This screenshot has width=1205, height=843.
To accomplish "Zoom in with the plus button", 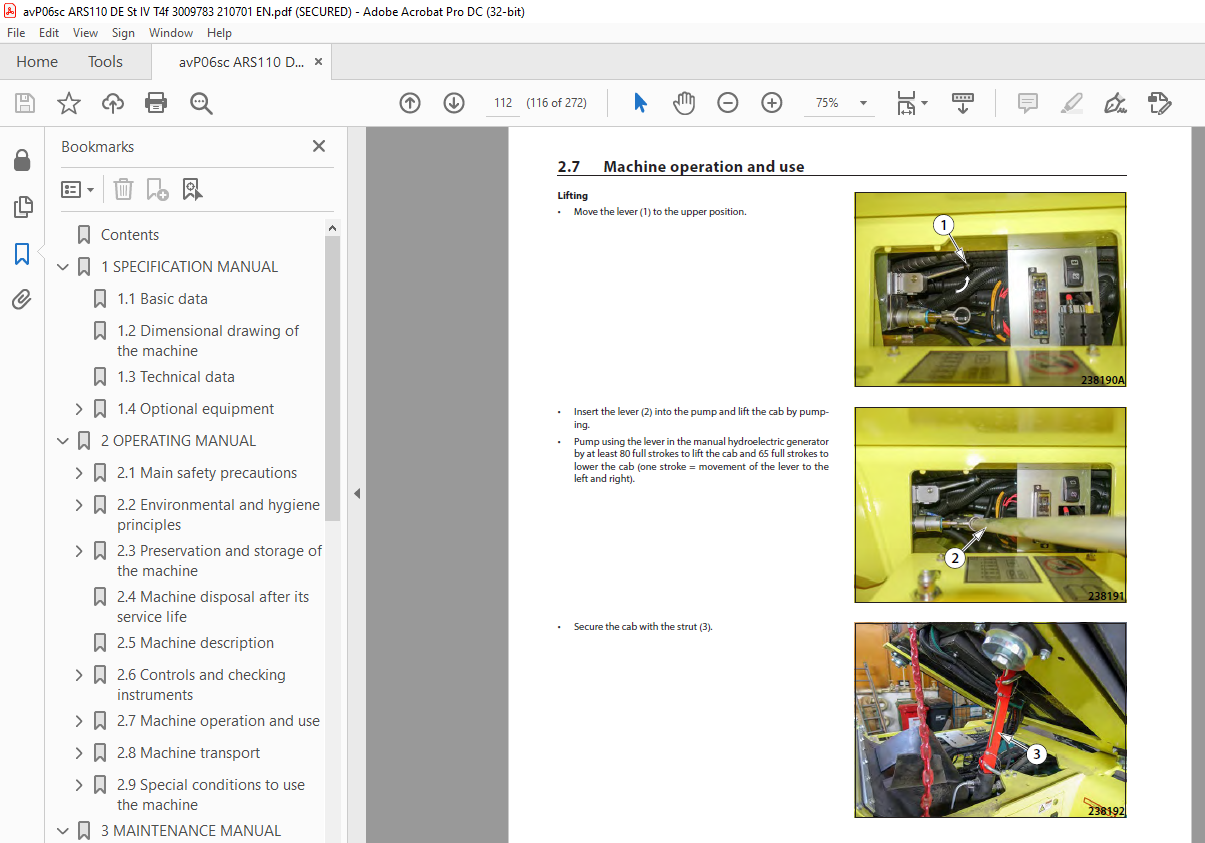I will 772,103.
